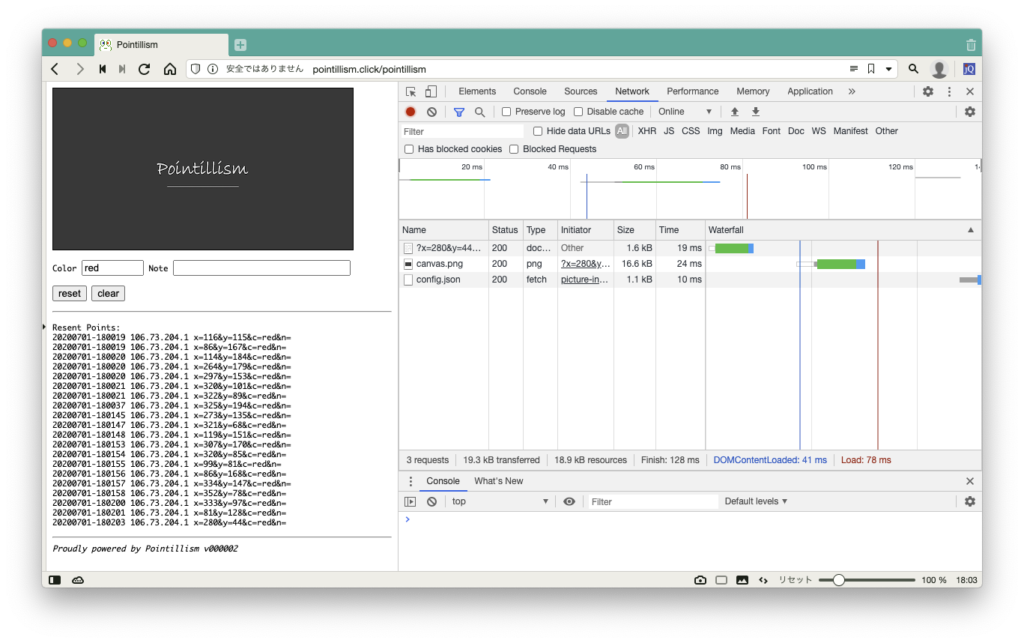Check the Disable cache option
This screenshot has width=1024, height=643.
(579, 112)
